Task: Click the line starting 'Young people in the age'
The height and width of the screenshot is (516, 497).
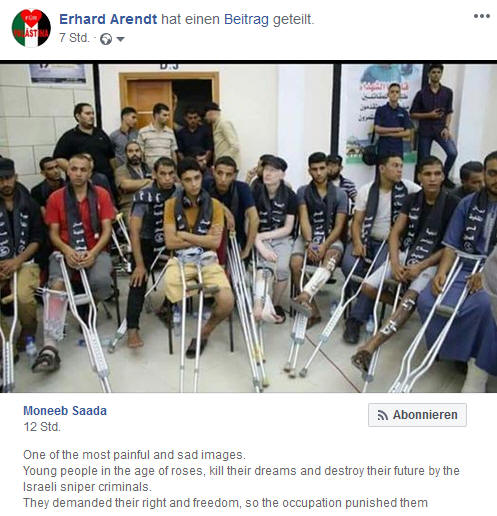Action: 241,471
